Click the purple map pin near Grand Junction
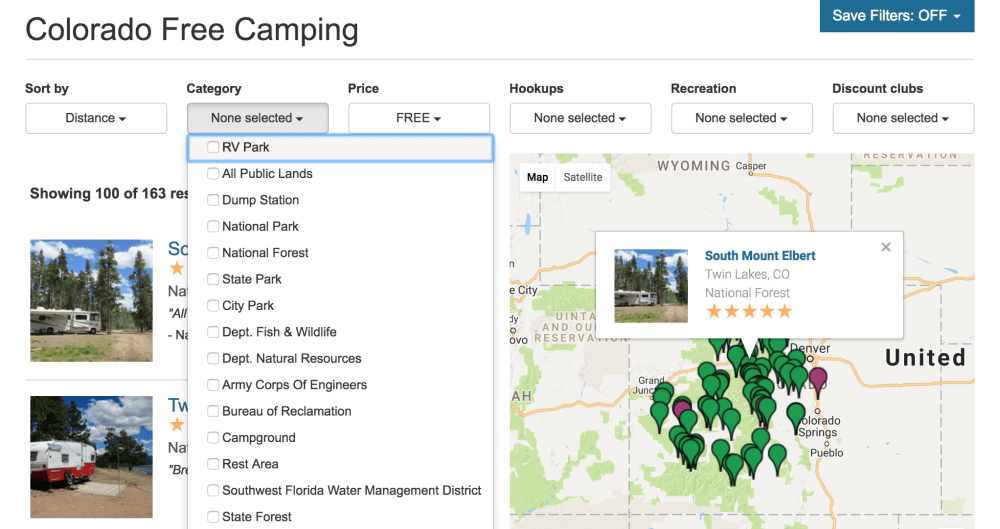The height and width of the screenshot is (529, 1000). [683, 408]
